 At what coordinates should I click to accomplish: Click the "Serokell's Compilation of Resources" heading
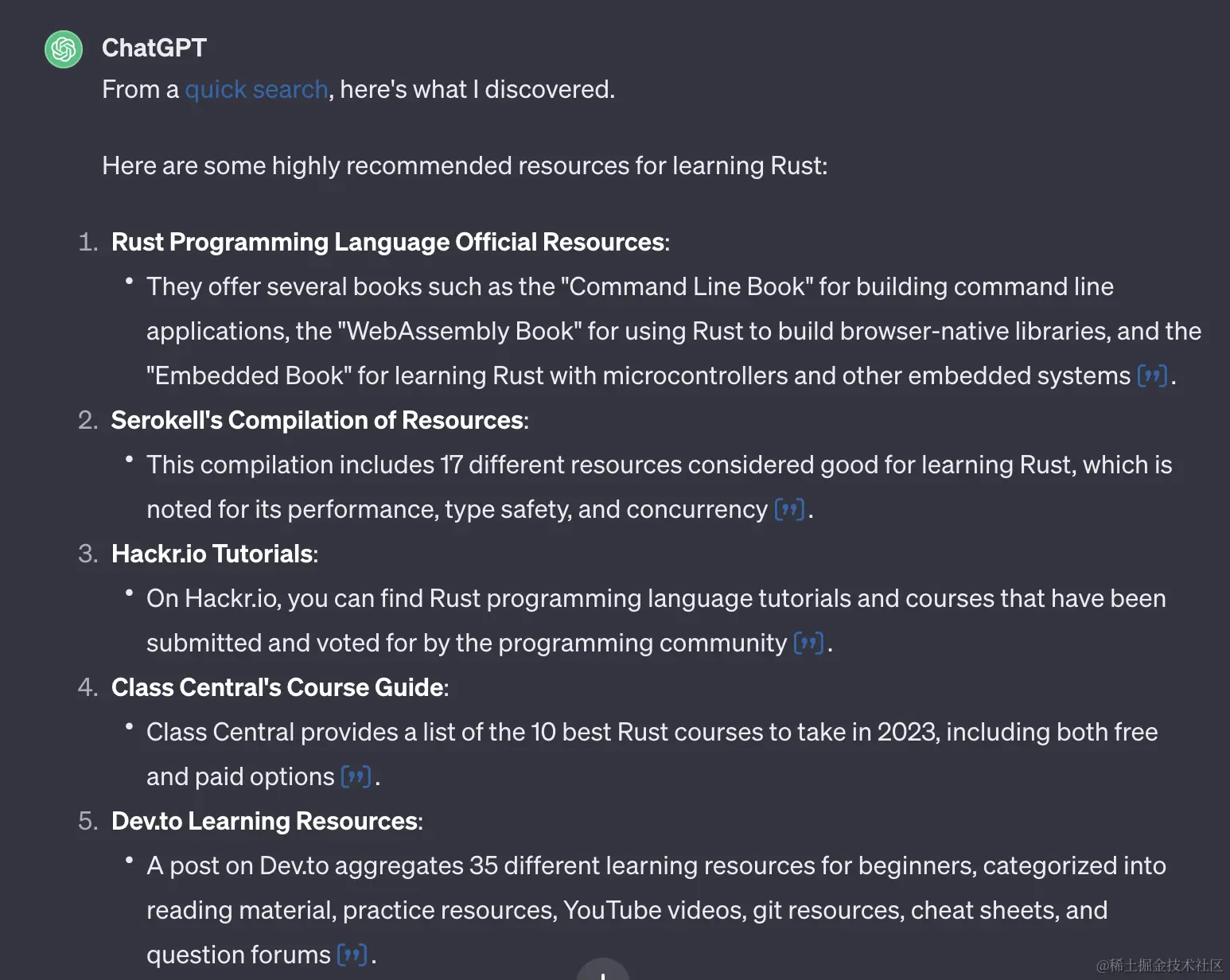317,420
